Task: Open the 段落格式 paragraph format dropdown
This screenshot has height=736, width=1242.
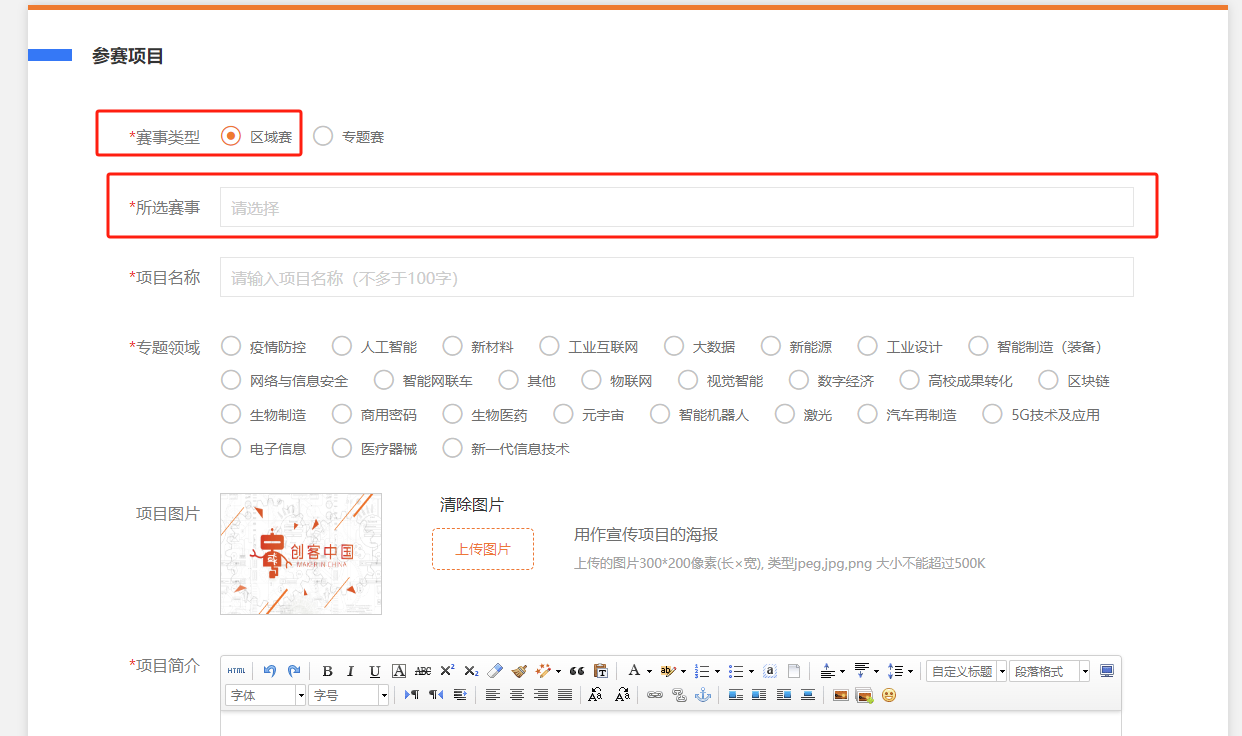Action: pyautogui.click(x=1050, y=671)
